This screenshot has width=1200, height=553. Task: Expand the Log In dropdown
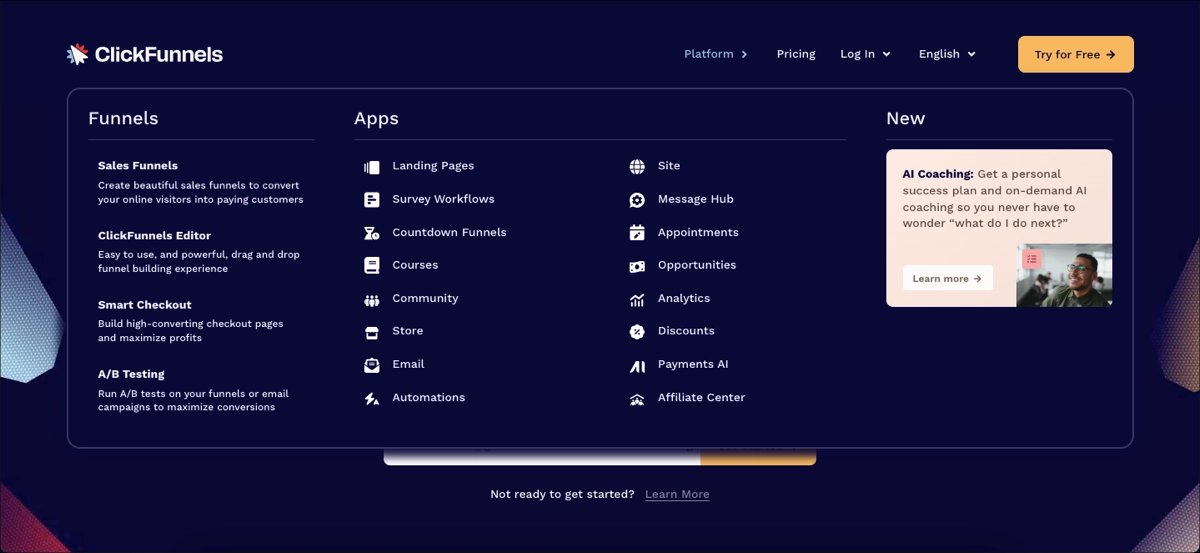[x=865, y=54]
